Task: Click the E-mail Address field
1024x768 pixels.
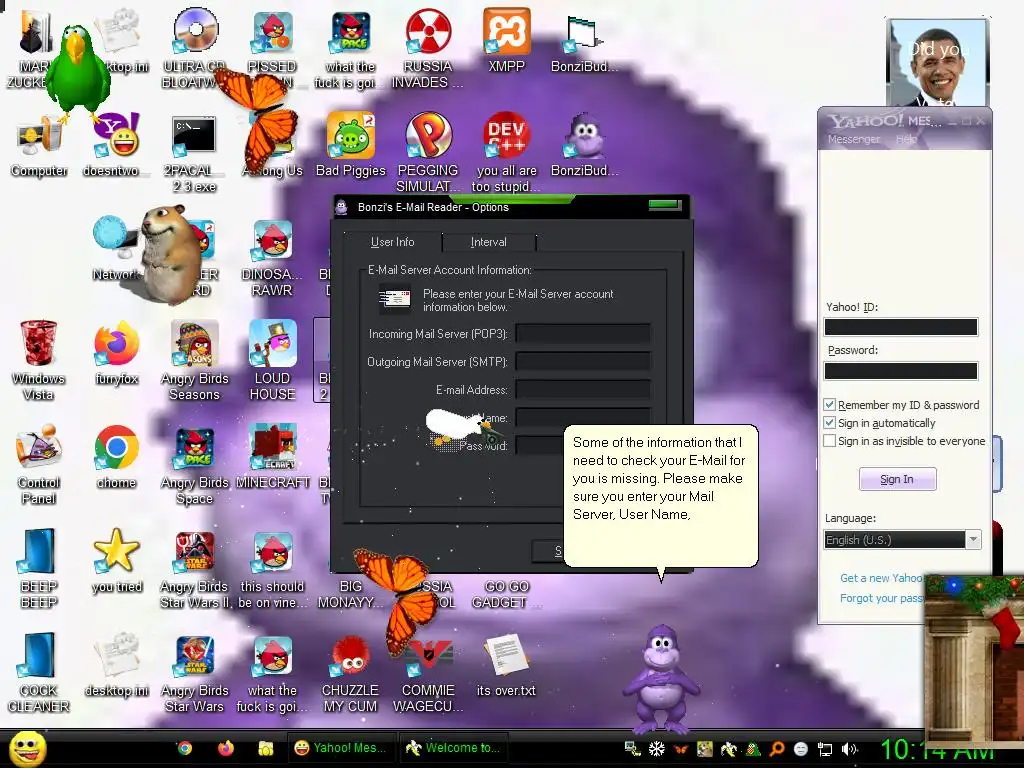Action: [583, 390]
